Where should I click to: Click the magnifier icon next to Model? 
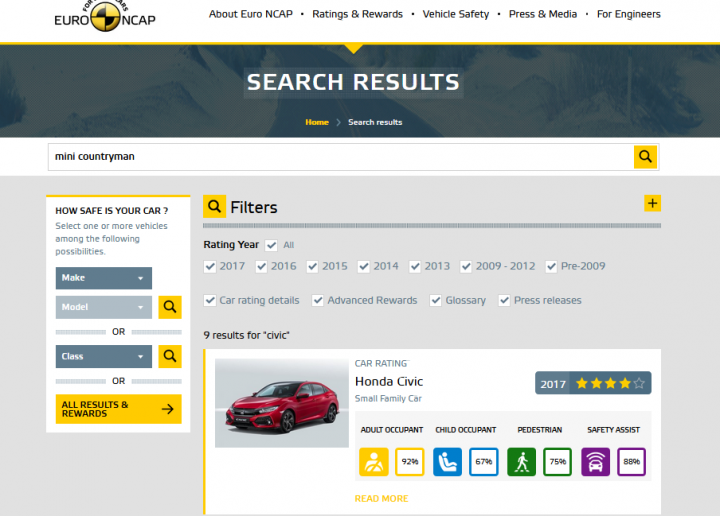coord(170,307)
